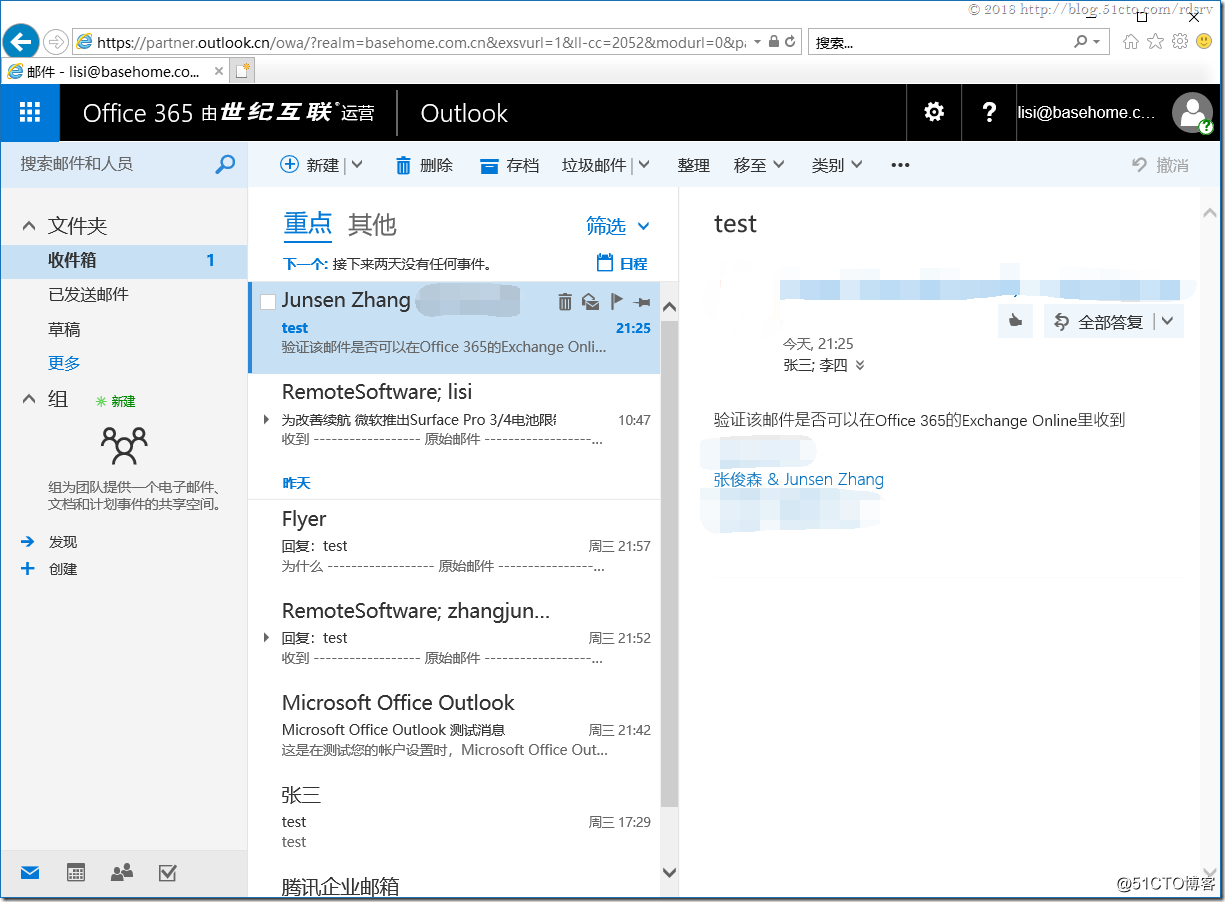
Task: Open the Microsoft Office Outlook test message
Action: click(x=454, y=728)
